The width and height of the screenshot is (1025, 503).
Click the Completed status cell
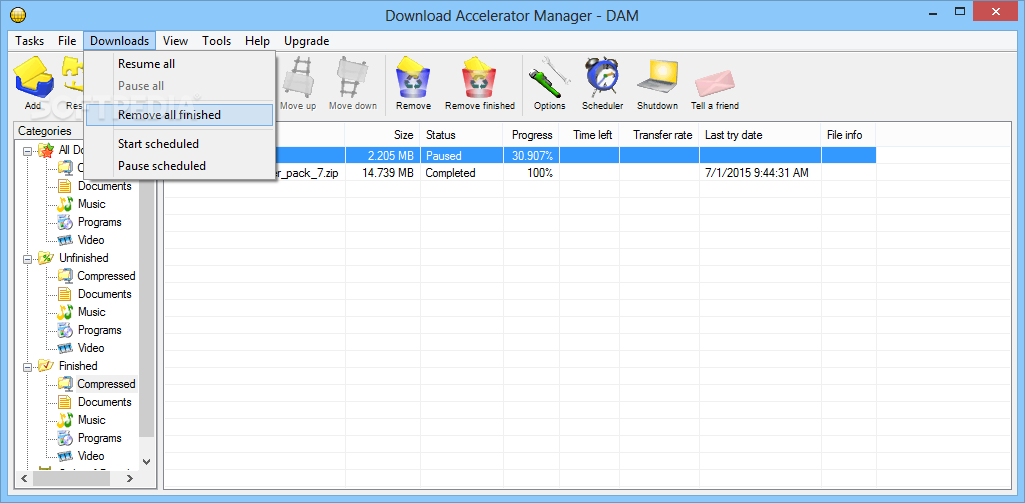click(462, 173)
